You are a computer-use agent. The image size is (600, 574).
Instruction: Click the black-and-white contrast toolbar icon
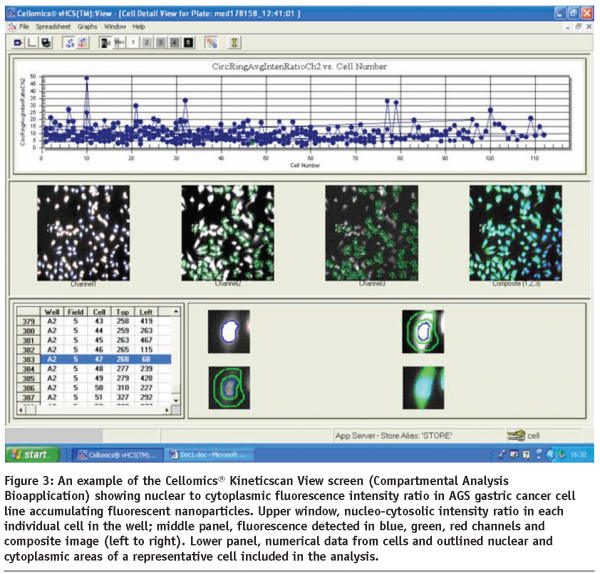click(x=105, y=42)
